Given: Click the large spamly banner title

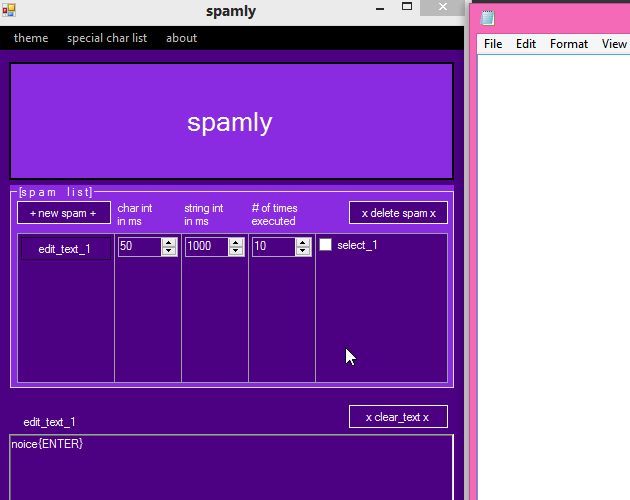Looking at the screenshot, I should click(x=230, y=122).
